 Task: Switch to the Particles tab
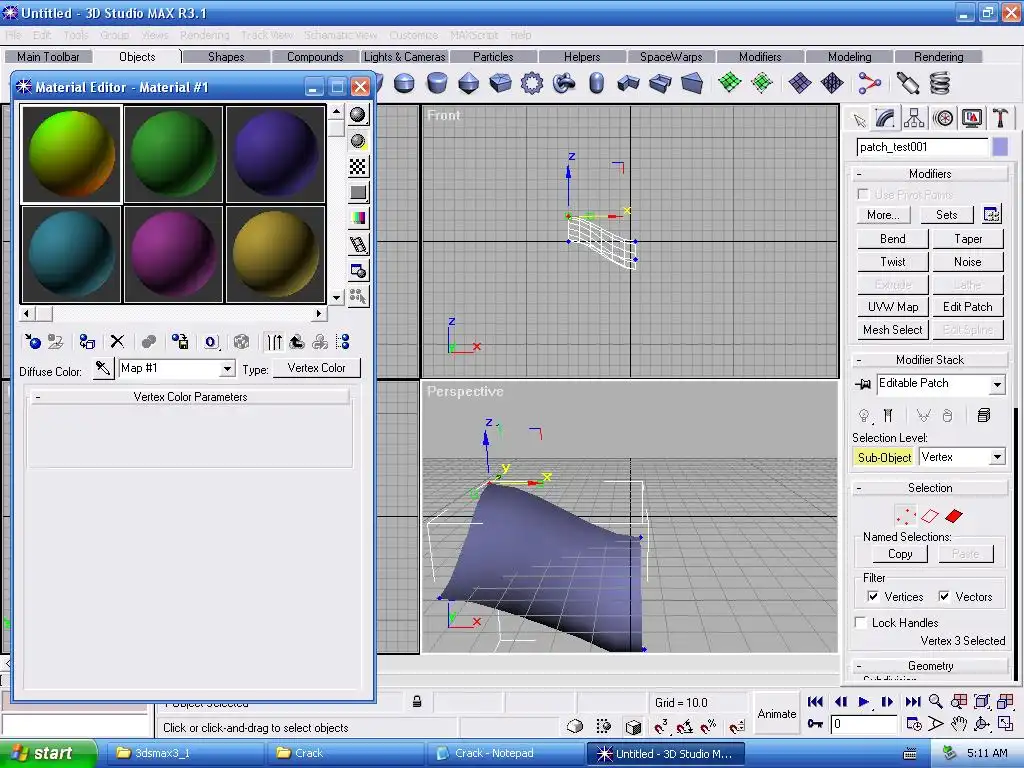pos(493,57)
